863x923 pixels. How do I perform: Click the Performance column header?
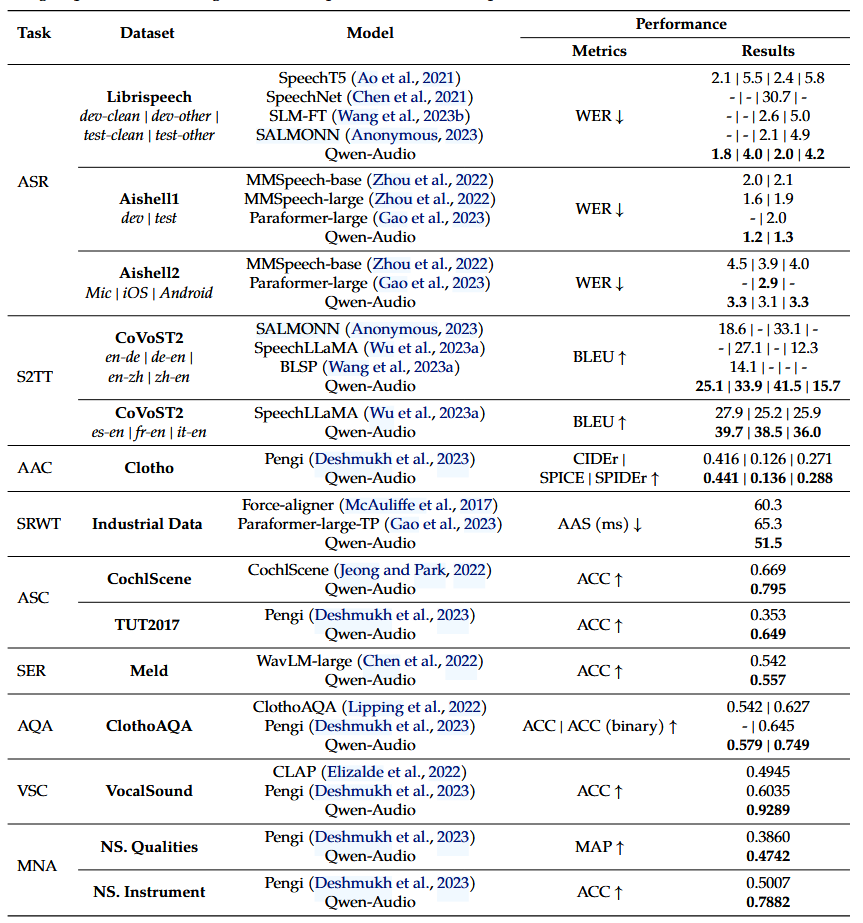pyautogui.click(x=681, y=23)
